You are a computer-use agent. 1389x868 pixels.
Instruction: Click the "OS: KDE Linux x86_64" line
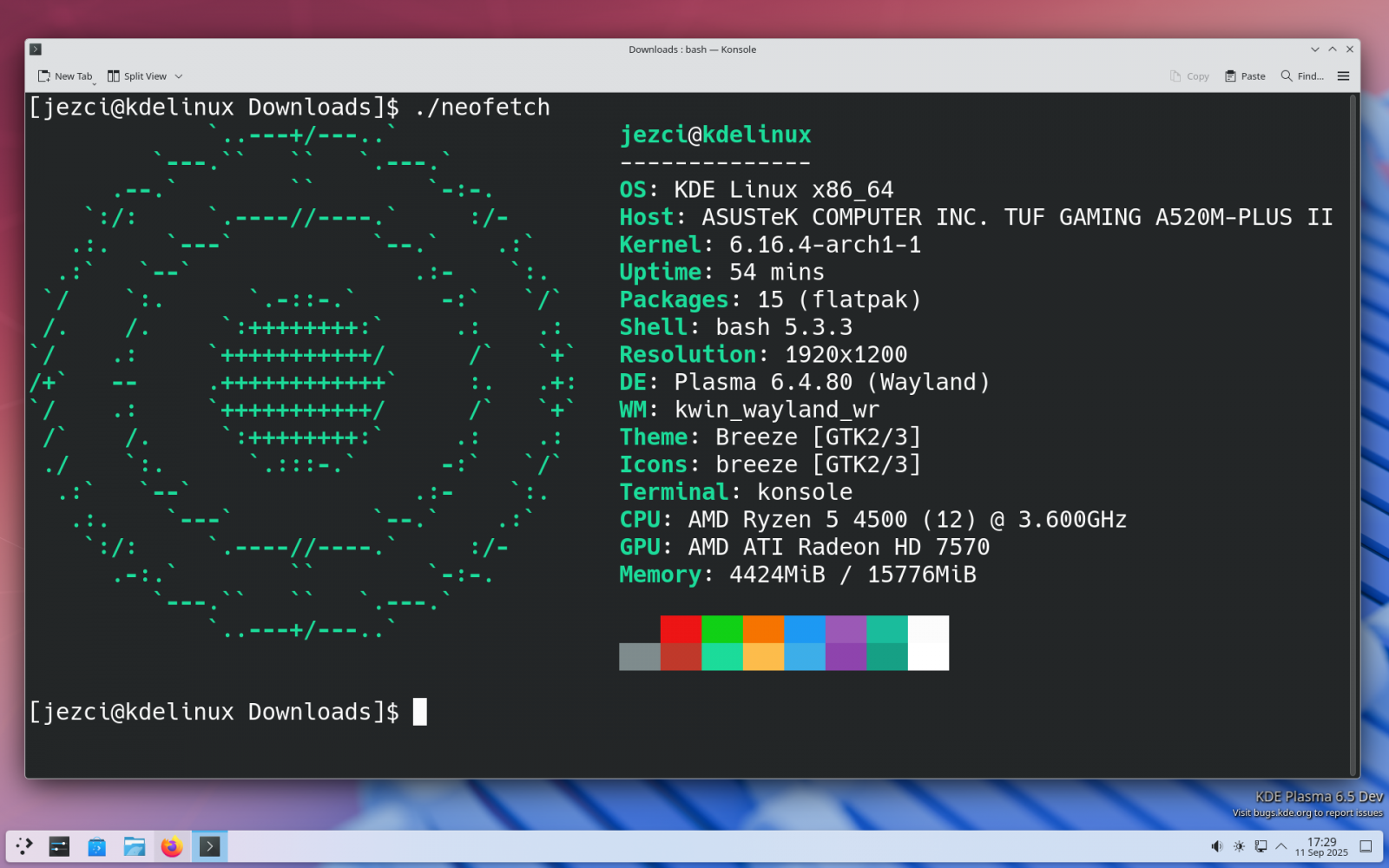tap(756, 190)
